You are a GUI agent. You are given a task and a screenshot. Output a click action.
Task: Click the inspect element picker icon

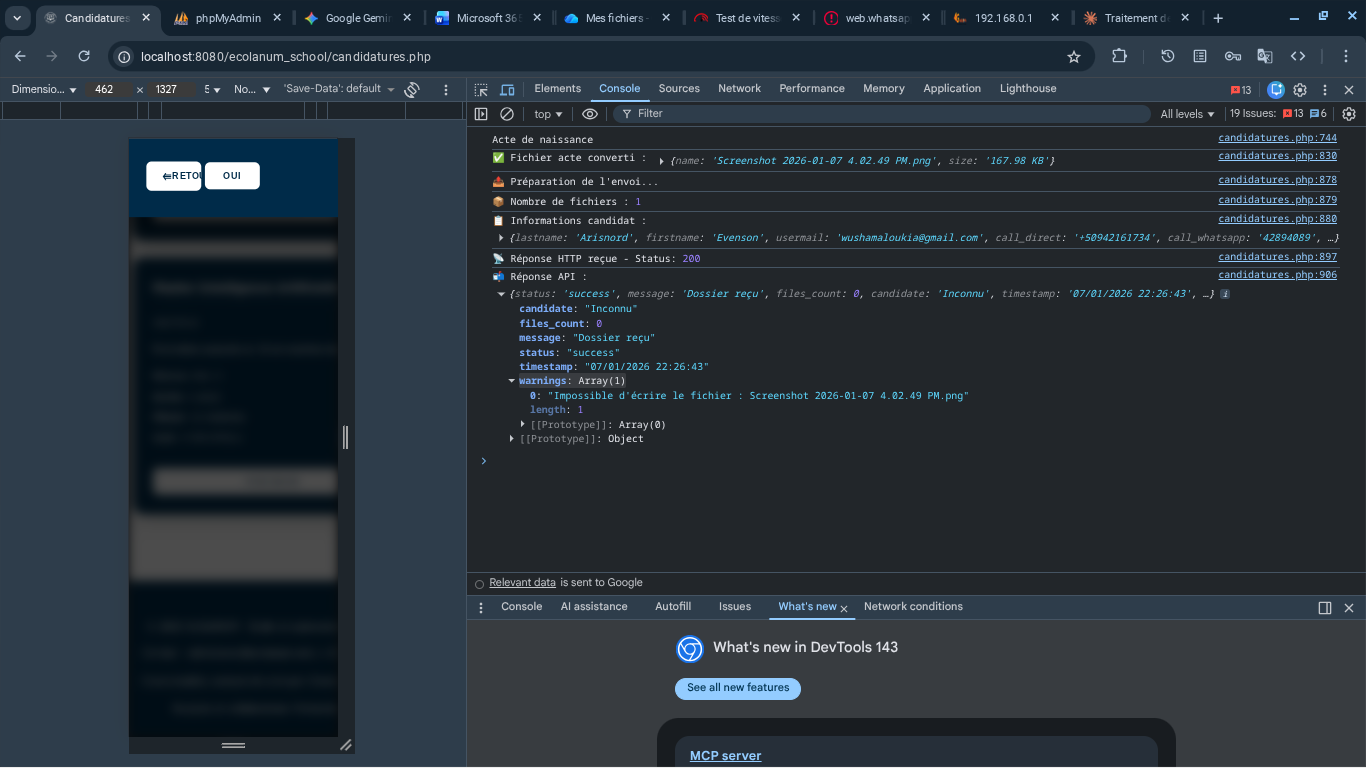481,89
